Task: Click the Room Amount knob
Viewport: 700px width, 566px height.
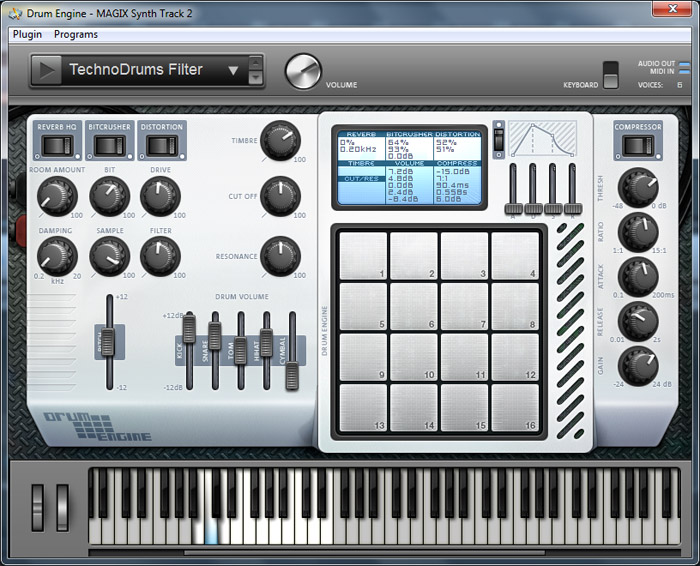Action: pyautogui.click(x=57, y=196)
